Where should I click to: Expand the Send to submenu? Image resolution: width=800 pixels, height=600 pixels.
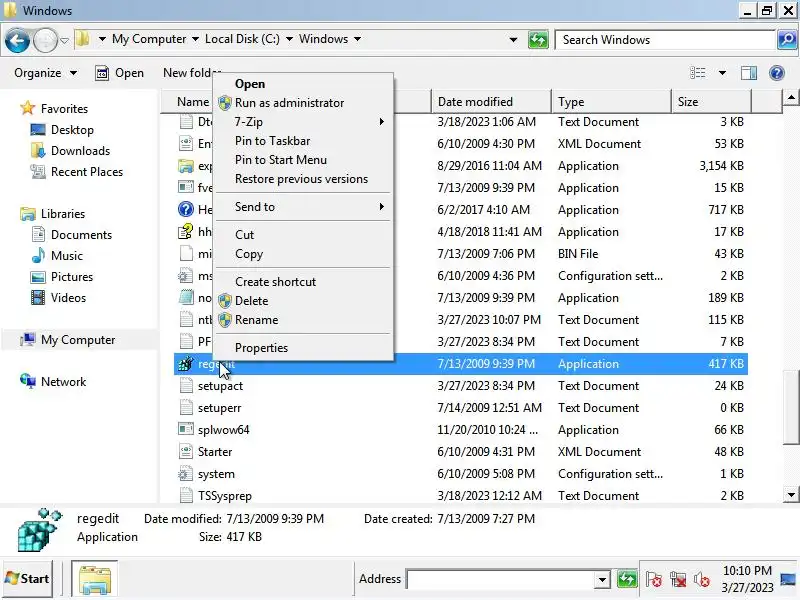tap(303, 207)
